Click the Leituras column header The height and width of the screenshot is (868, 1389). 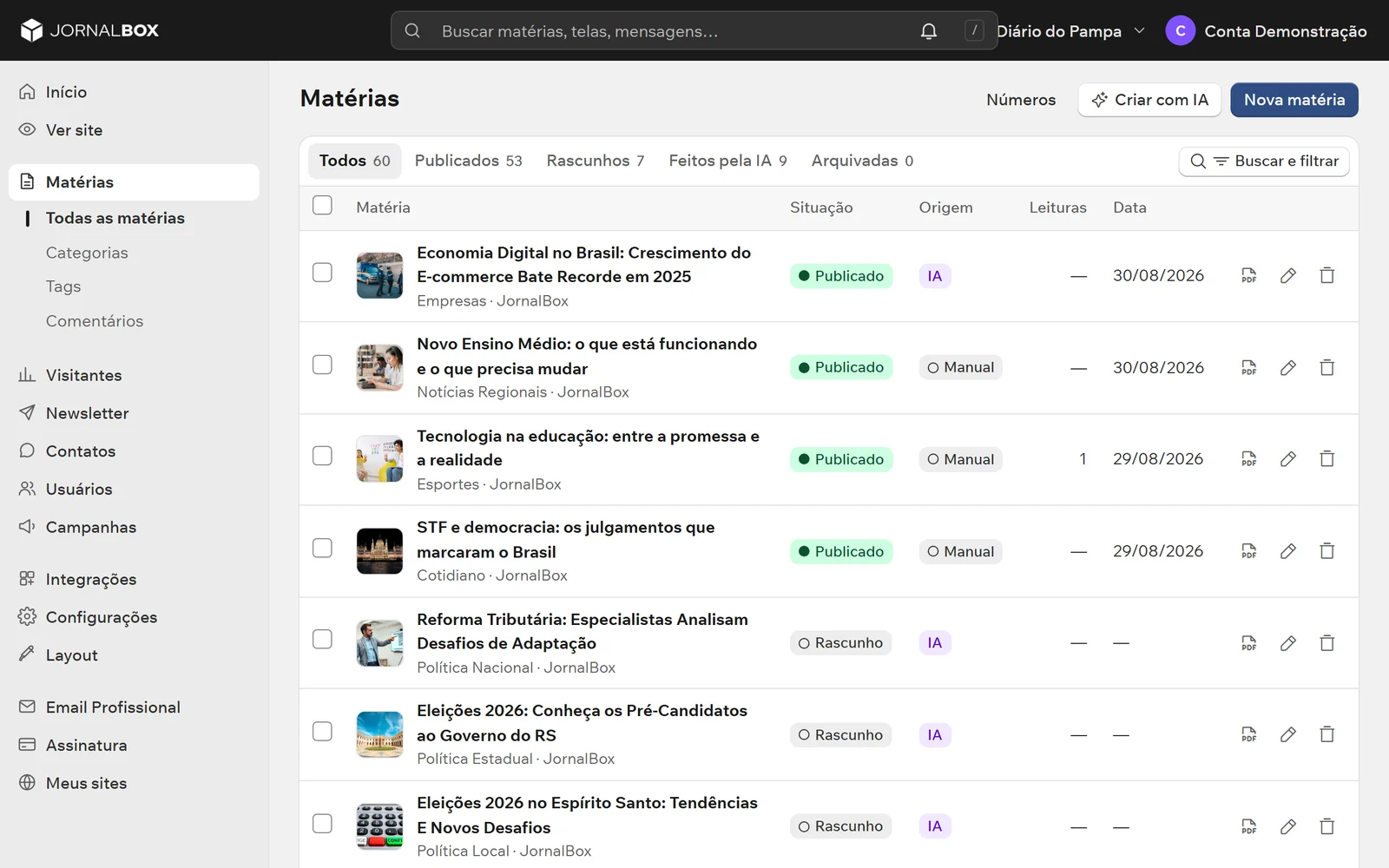1057,207
